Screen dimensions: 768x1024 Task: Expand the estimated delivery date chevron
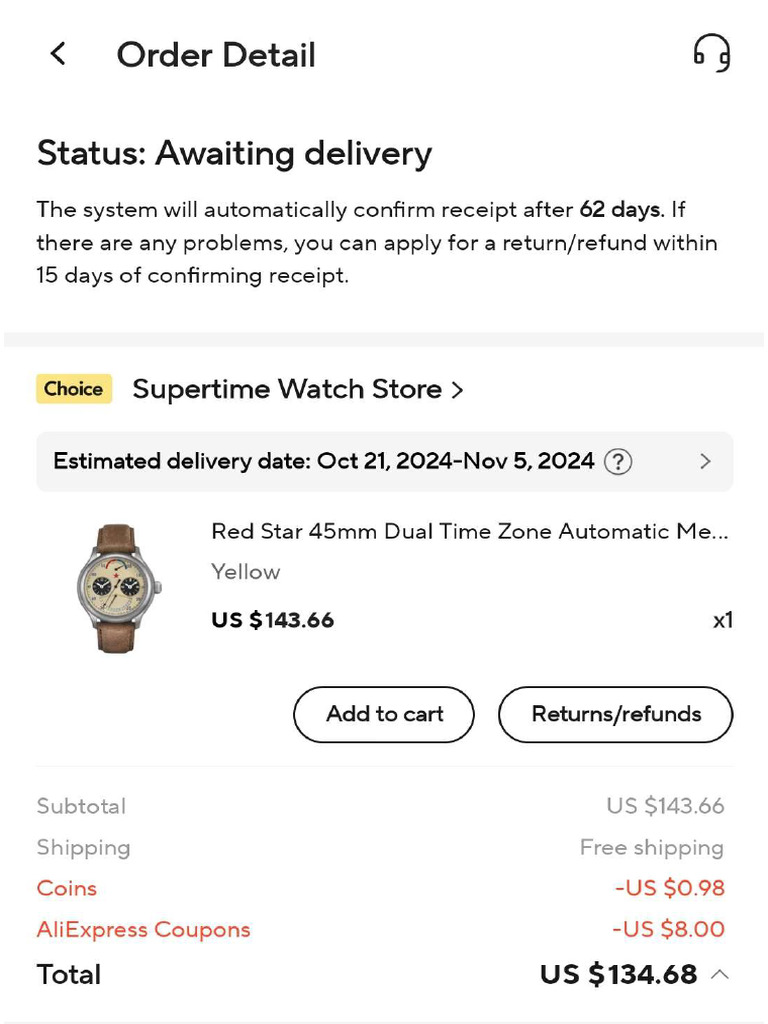click(705, 461)
